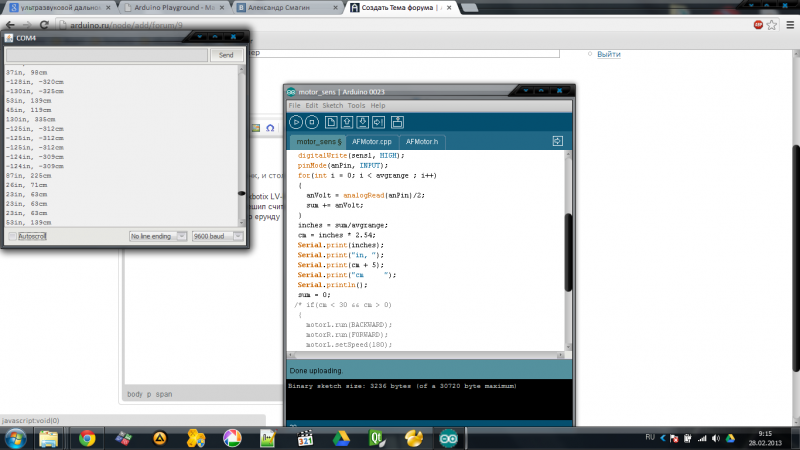Open the Windows Start button
Image resolution: width=800 pixels, height=450 pixels.
point(15,439)
